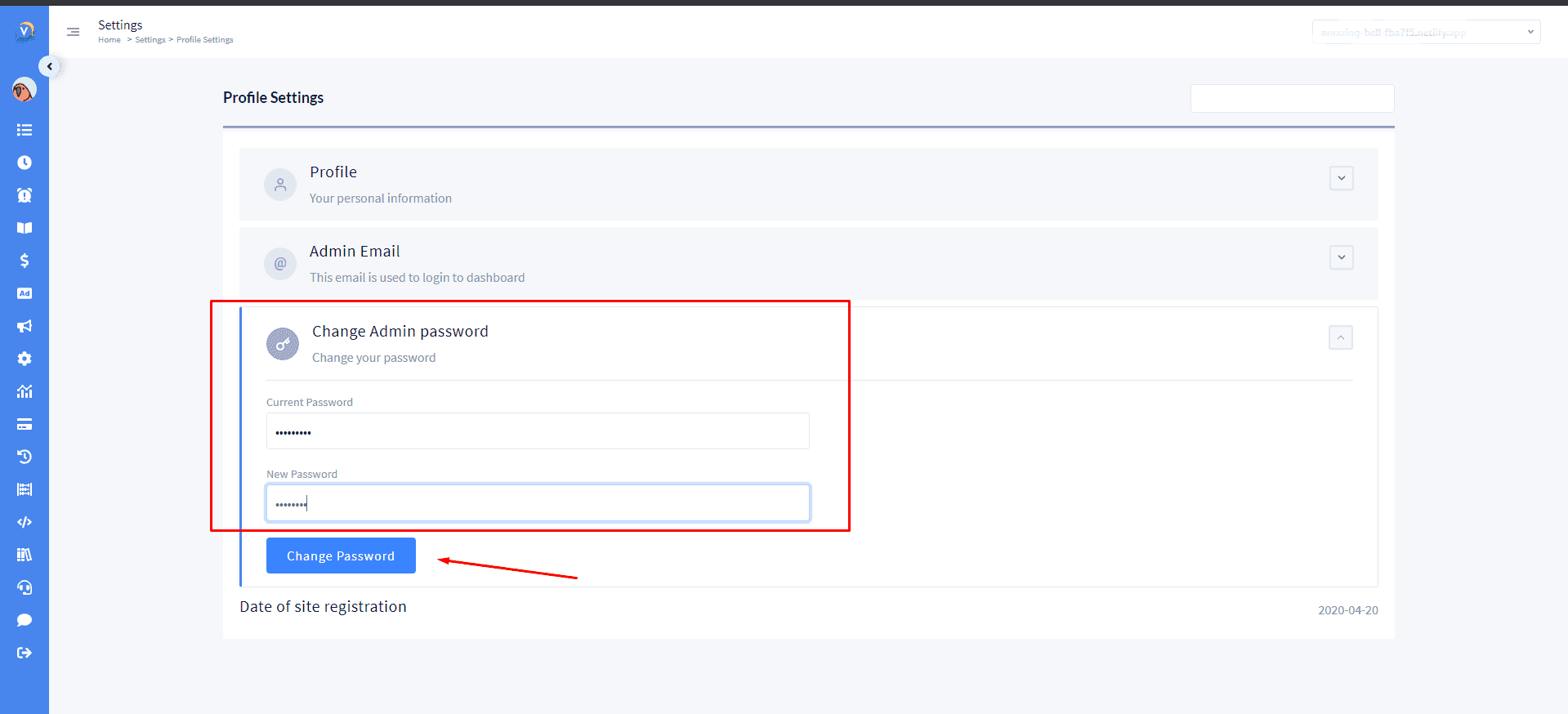
Task: Click the empty field beside Profile Settings heading
Action: (x=1293, y=98)
